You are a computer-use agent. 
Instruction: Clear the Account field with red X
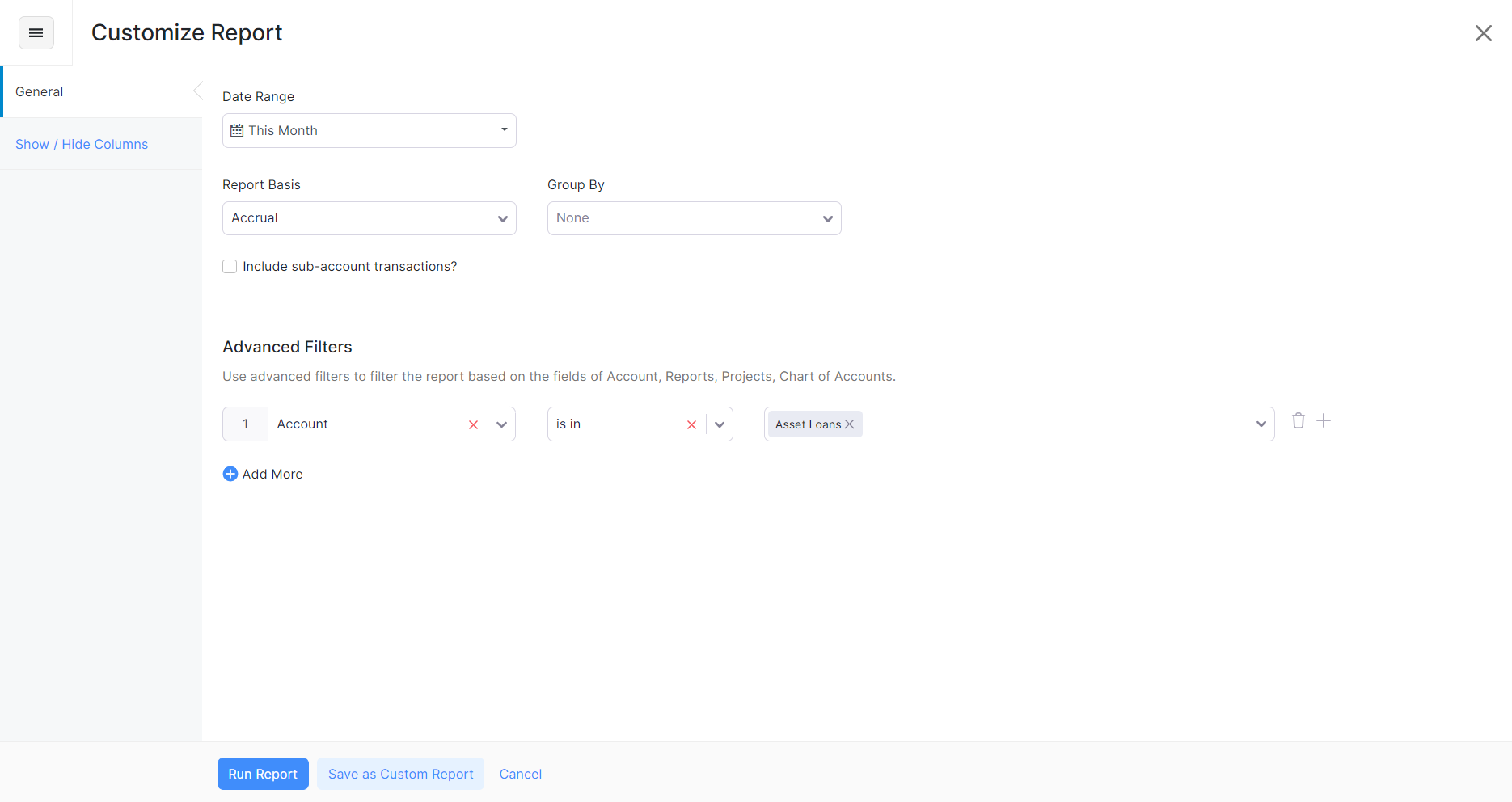coord(473,424)
